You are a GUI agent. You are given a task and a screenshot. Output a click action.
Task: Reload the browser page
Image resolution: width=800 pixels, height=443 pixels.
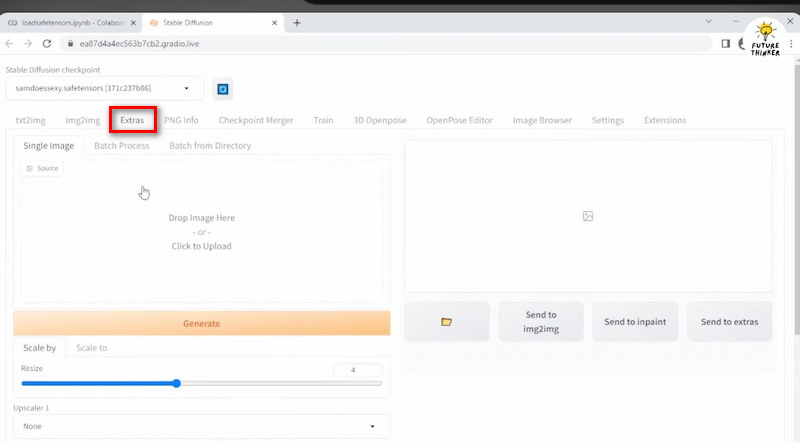pyautogui.click(x=47, y=43)
